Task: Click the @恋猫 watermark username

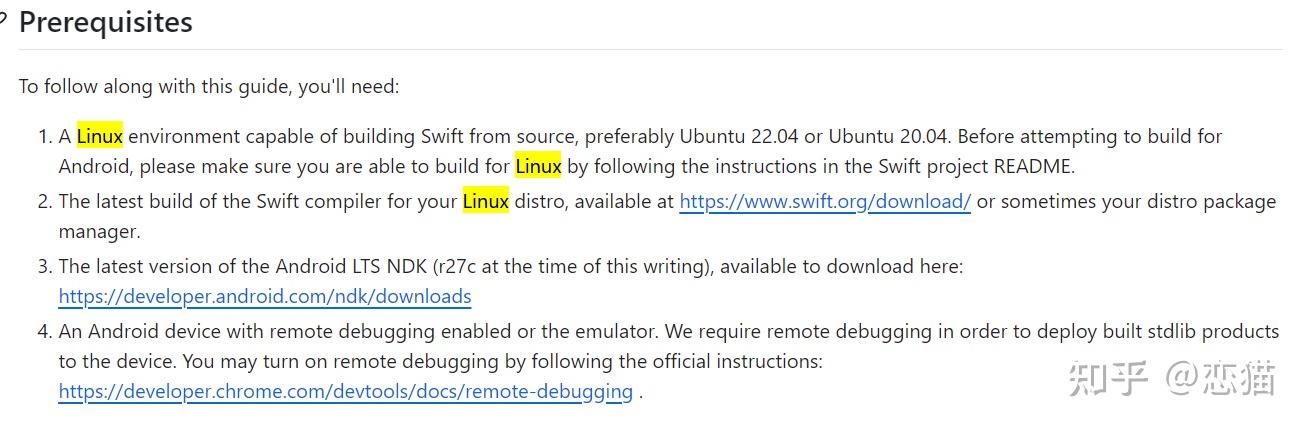Action: (x=1221, y=379)
